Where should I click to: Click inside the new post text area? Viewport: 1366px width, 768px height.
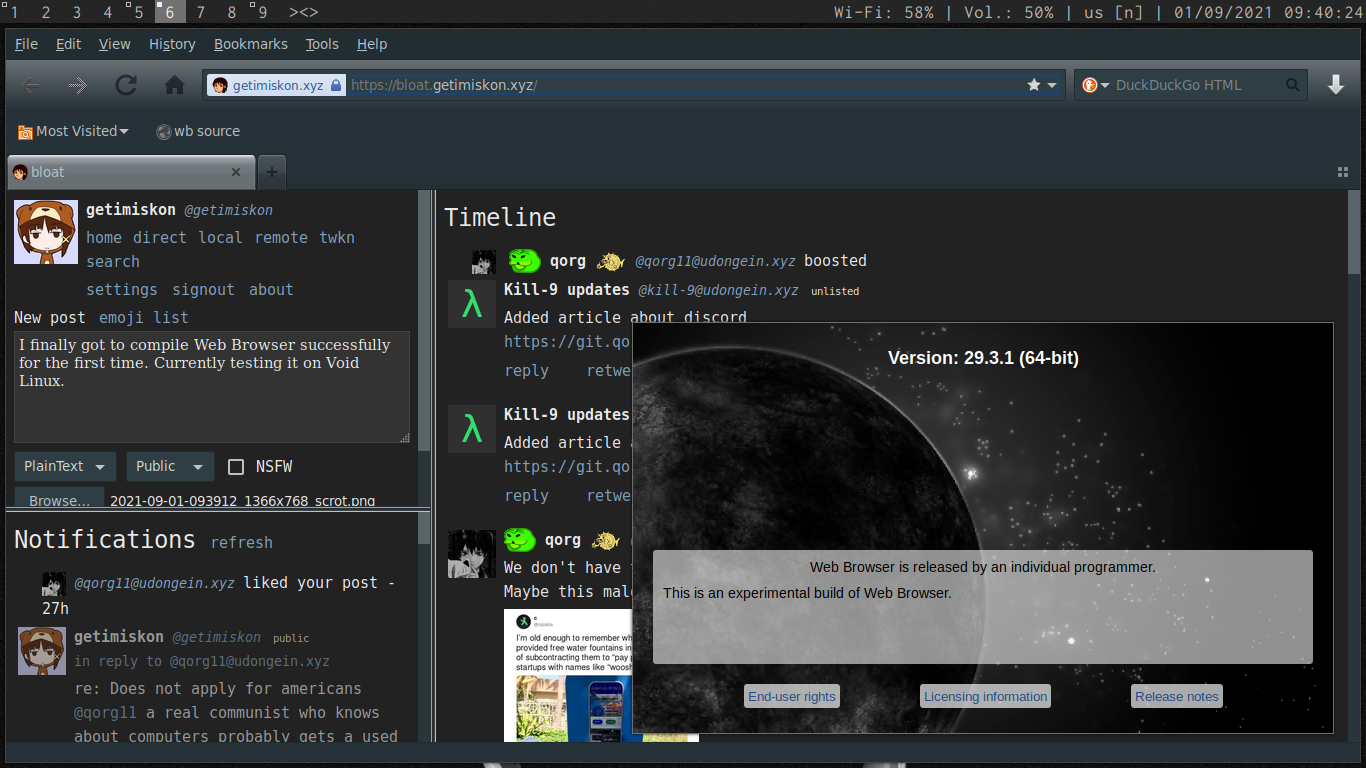[x=212, y=387]
